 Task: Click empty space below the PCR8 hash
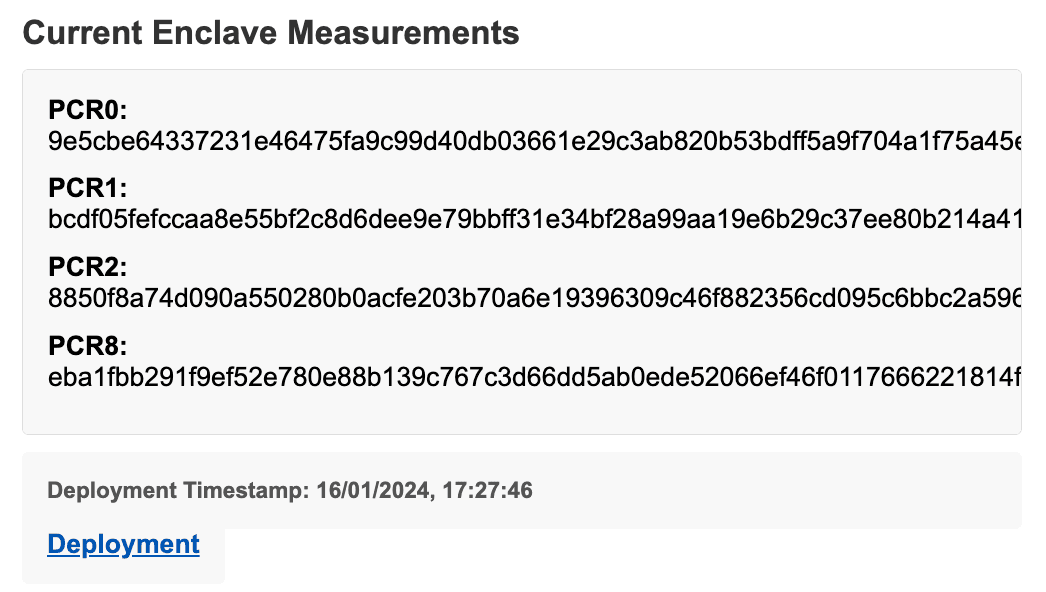[x=520, y=412]
